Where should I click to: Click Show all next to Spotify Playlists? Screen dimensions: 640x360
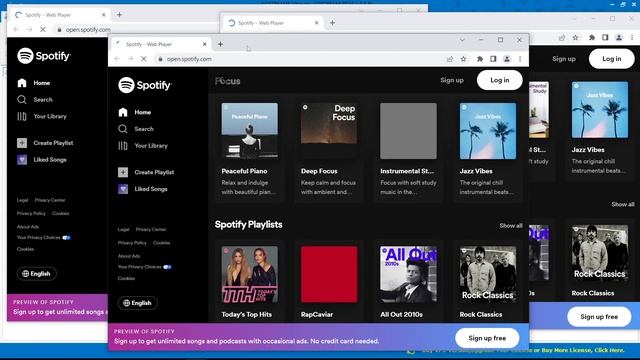(x=511, y=225)
